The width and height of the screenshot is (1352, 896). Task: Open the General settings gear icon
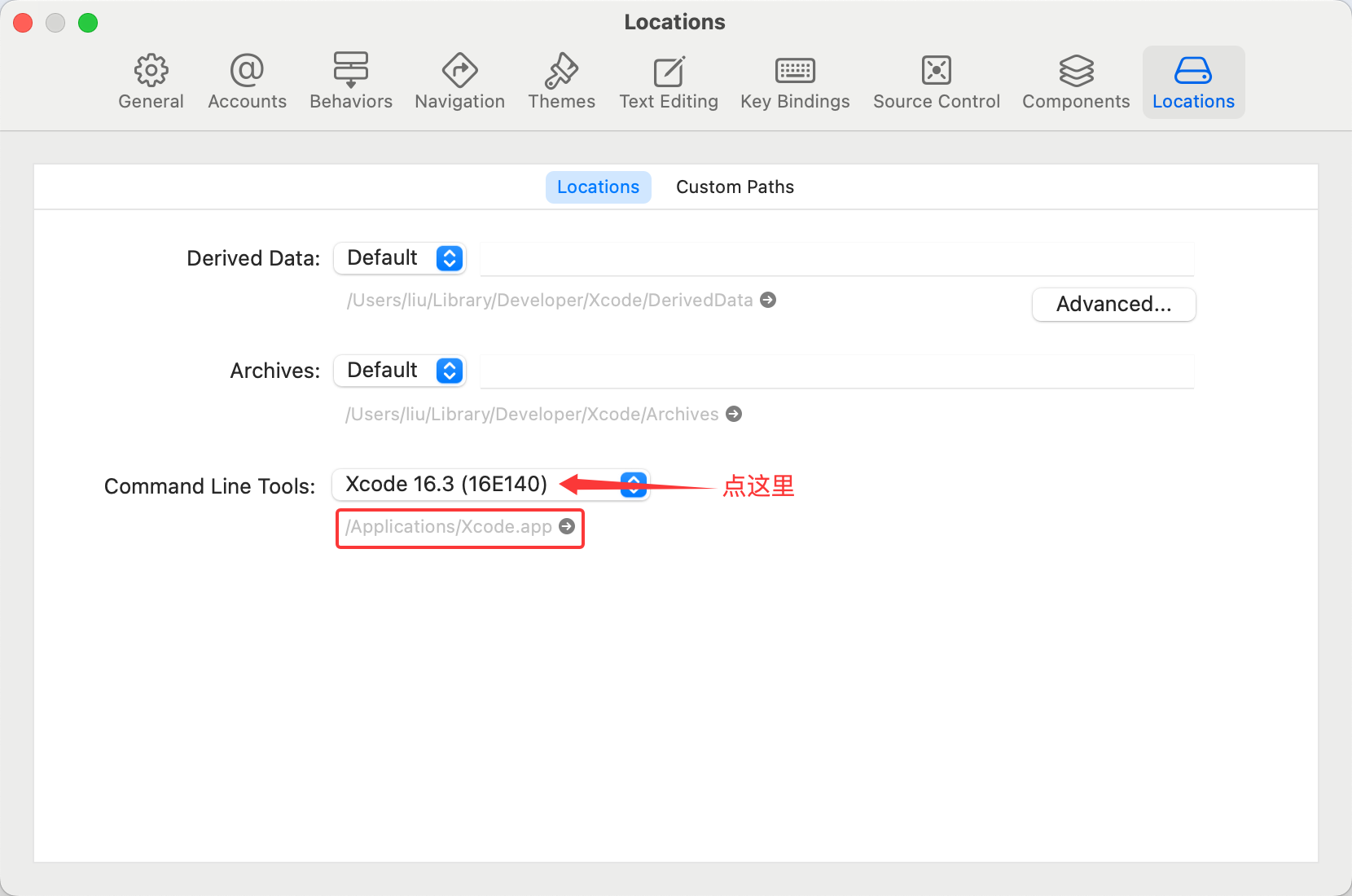pos(151,71)
